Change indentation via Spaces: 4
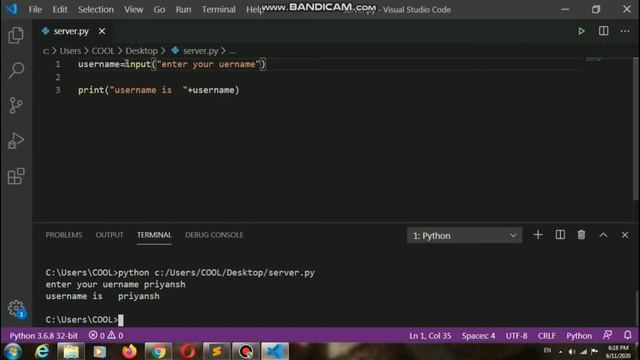The image size is (640, 360). coord(478,336)
